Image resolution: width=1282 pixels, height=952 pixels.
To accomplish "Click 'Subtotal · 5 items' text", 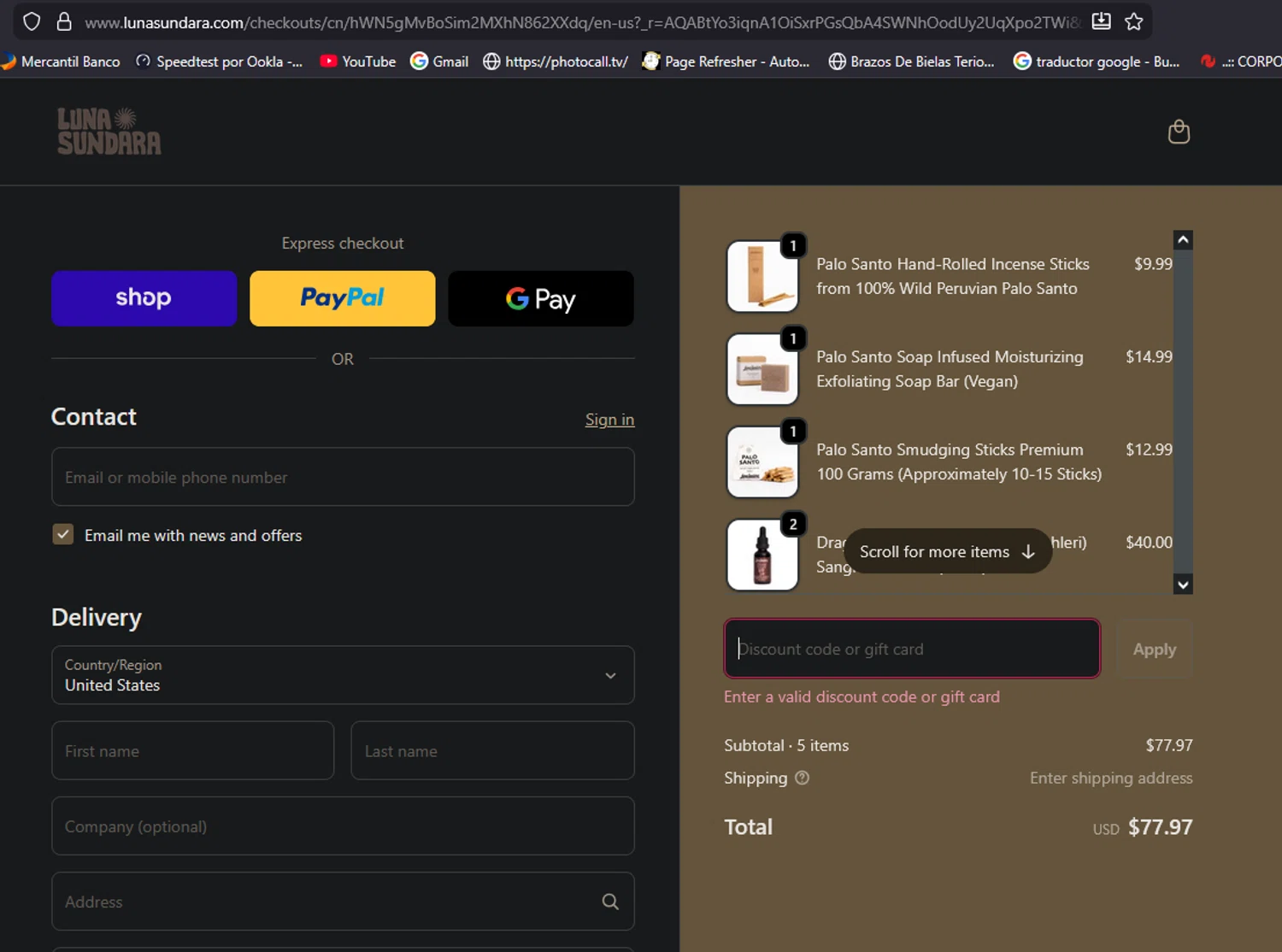I will pyautogui.click(x=786, y=745).
